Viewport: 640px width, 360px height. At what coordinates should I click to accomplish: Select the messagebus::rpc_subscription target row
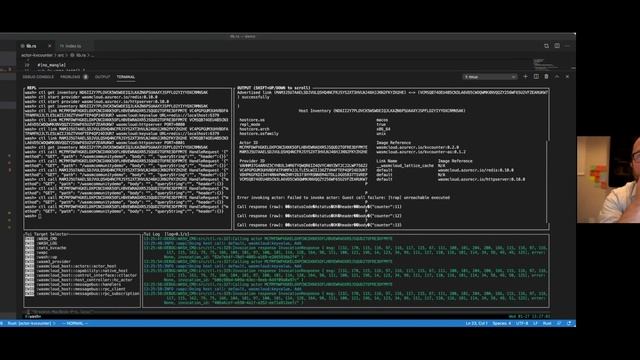[82, 293]
